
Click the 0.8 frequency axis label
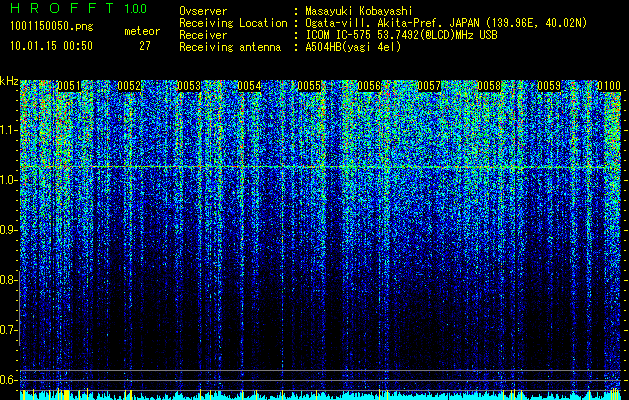(9, 280)
